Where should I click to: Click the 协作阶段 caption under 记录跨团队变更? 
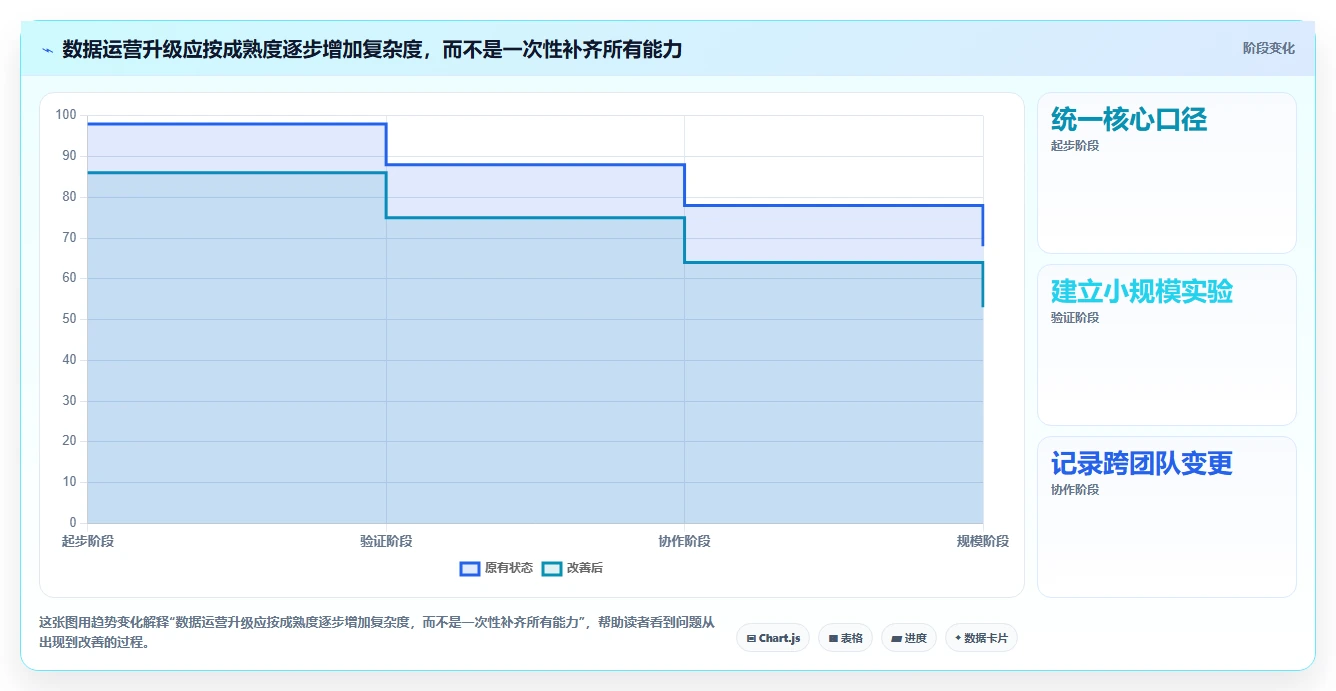[1075, 490]
